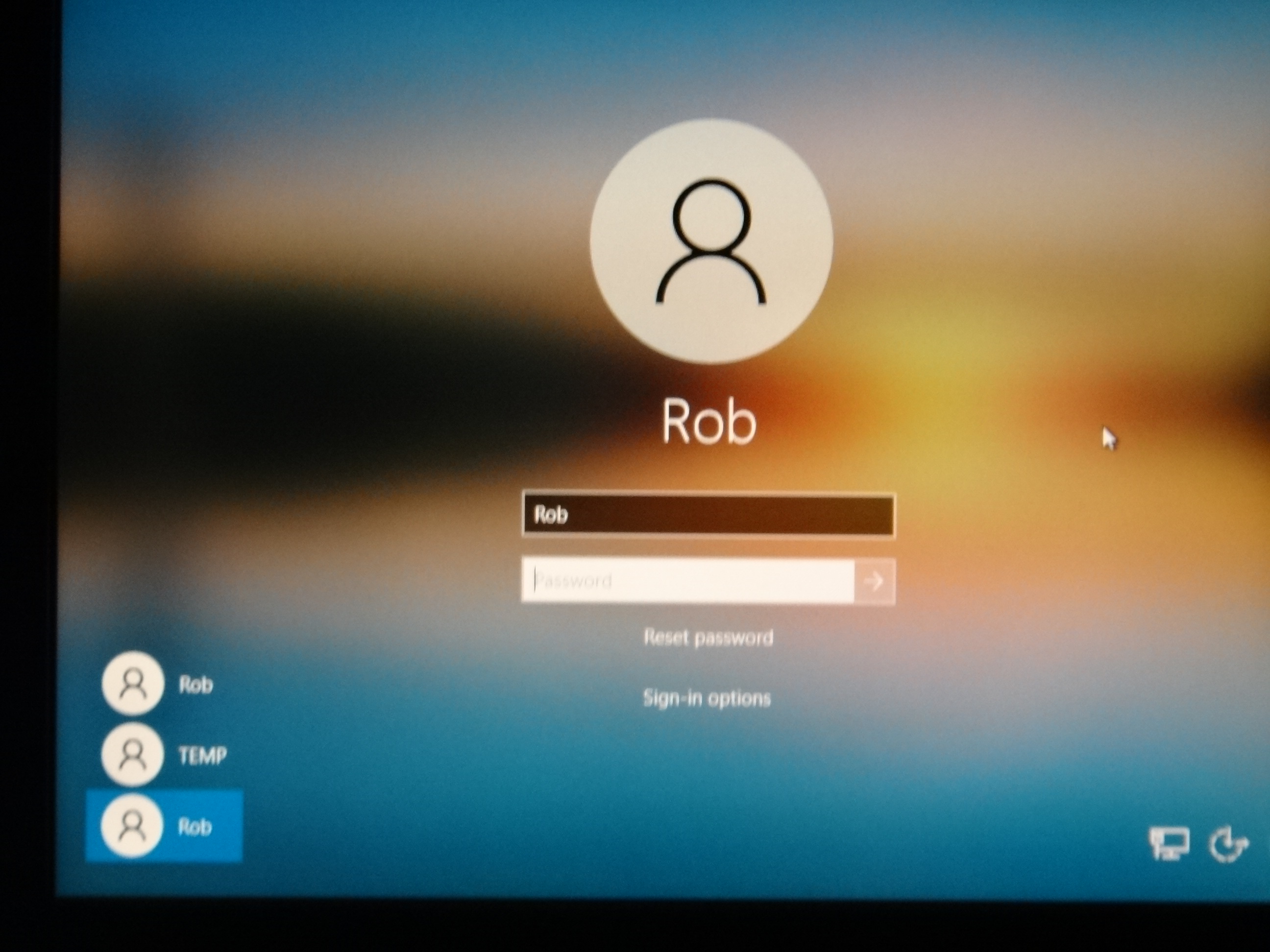Screen dimensions: 1270x952
Task: Click the password submit arrow button
Action: click(x=875, y=581)
